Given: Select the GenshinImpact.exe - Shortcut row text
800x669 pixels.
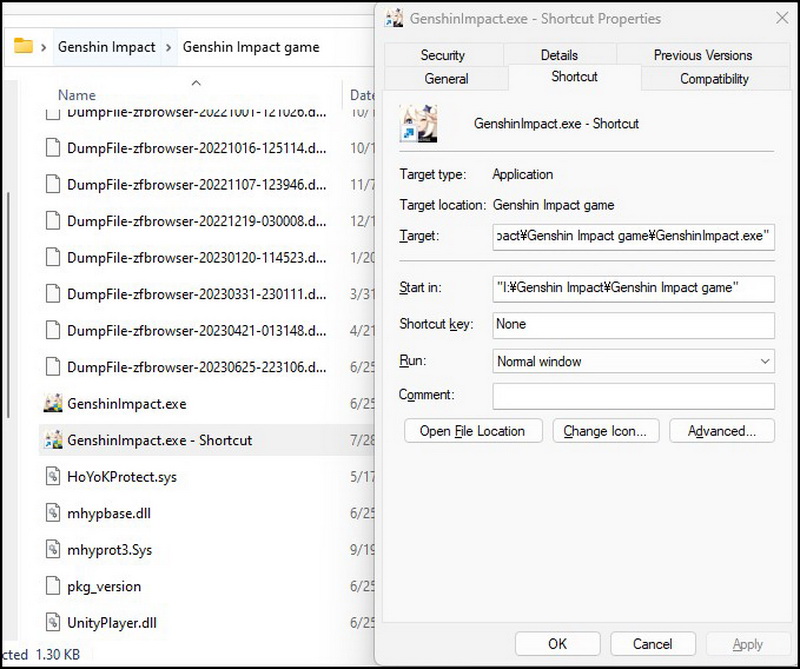Looking at the screenshot, I should [160, 440].
